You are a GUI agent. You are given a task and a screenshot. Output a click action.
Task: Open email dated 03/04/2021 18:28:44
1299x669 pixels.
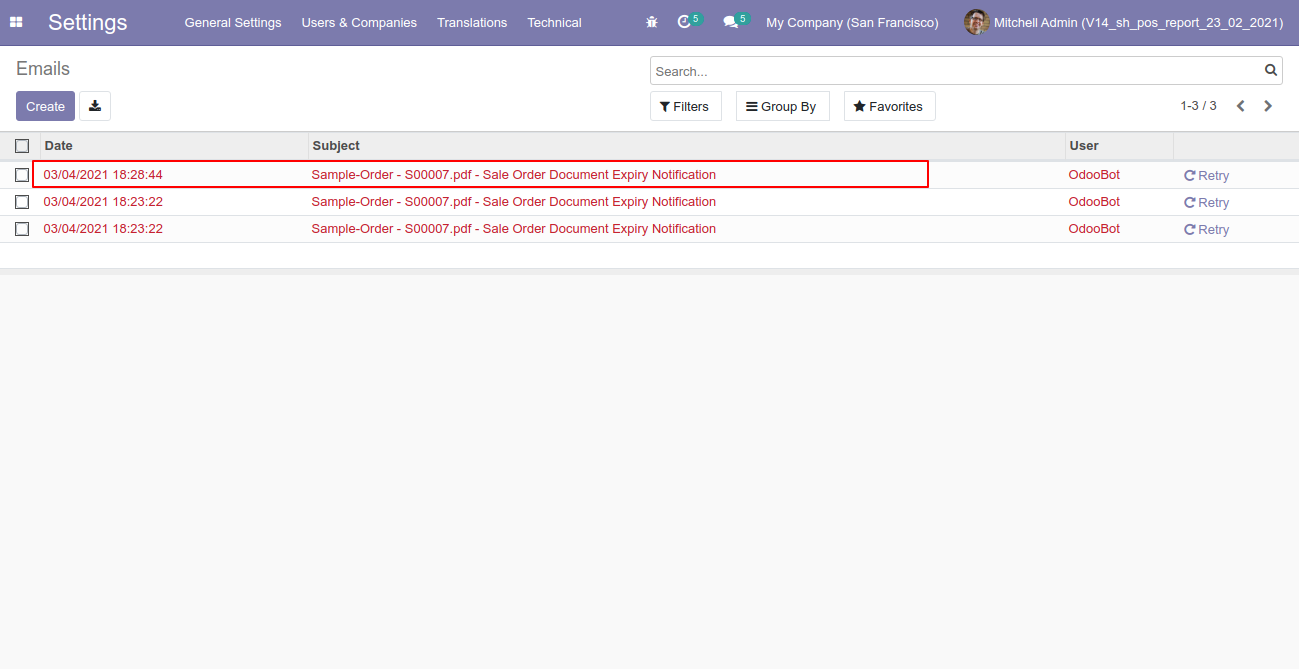point(103,175)
